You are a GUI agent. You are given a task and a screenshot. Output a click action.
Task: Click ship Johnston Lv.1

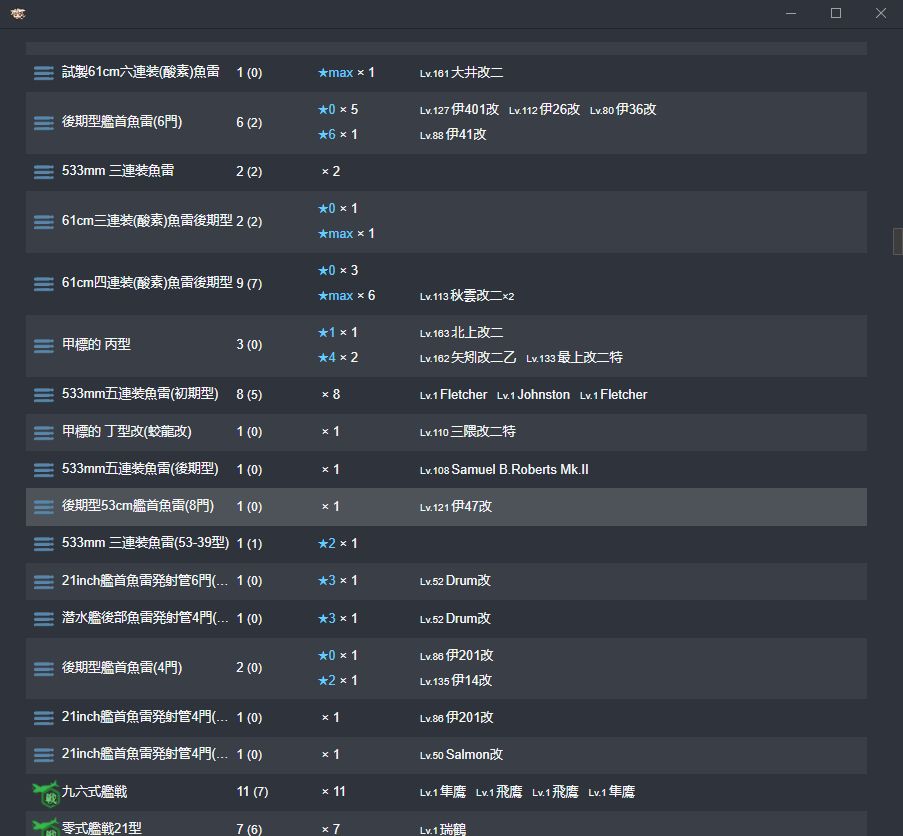533,395
